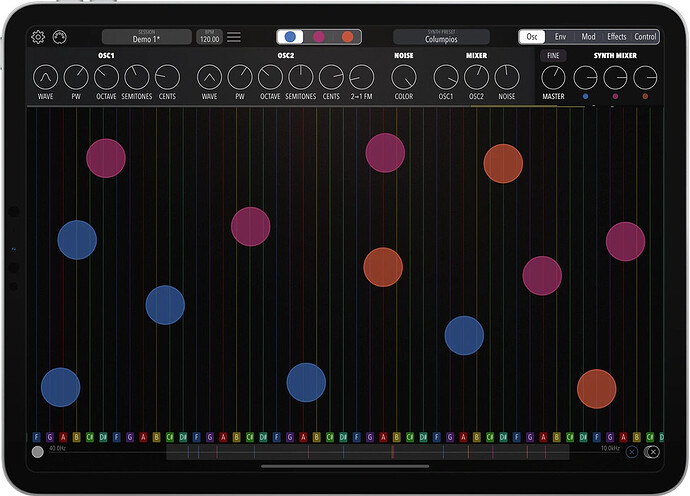Tap the gray circle at bottom left
This screenshot has height=496, width=690.
pos(38,452)
